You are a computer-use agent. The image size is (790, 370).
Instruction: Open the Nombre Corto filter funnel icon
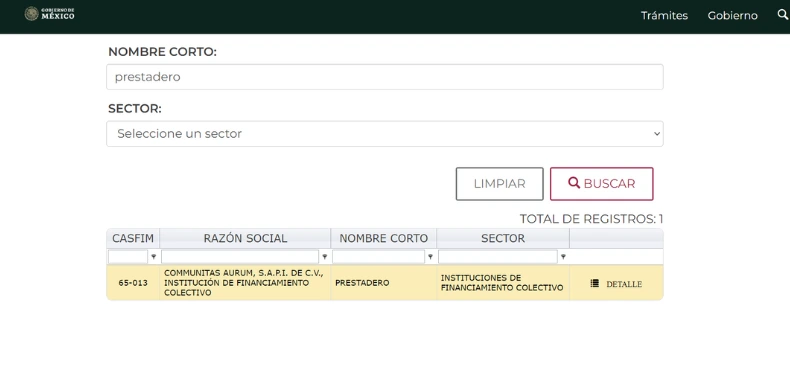click(430, 257)
